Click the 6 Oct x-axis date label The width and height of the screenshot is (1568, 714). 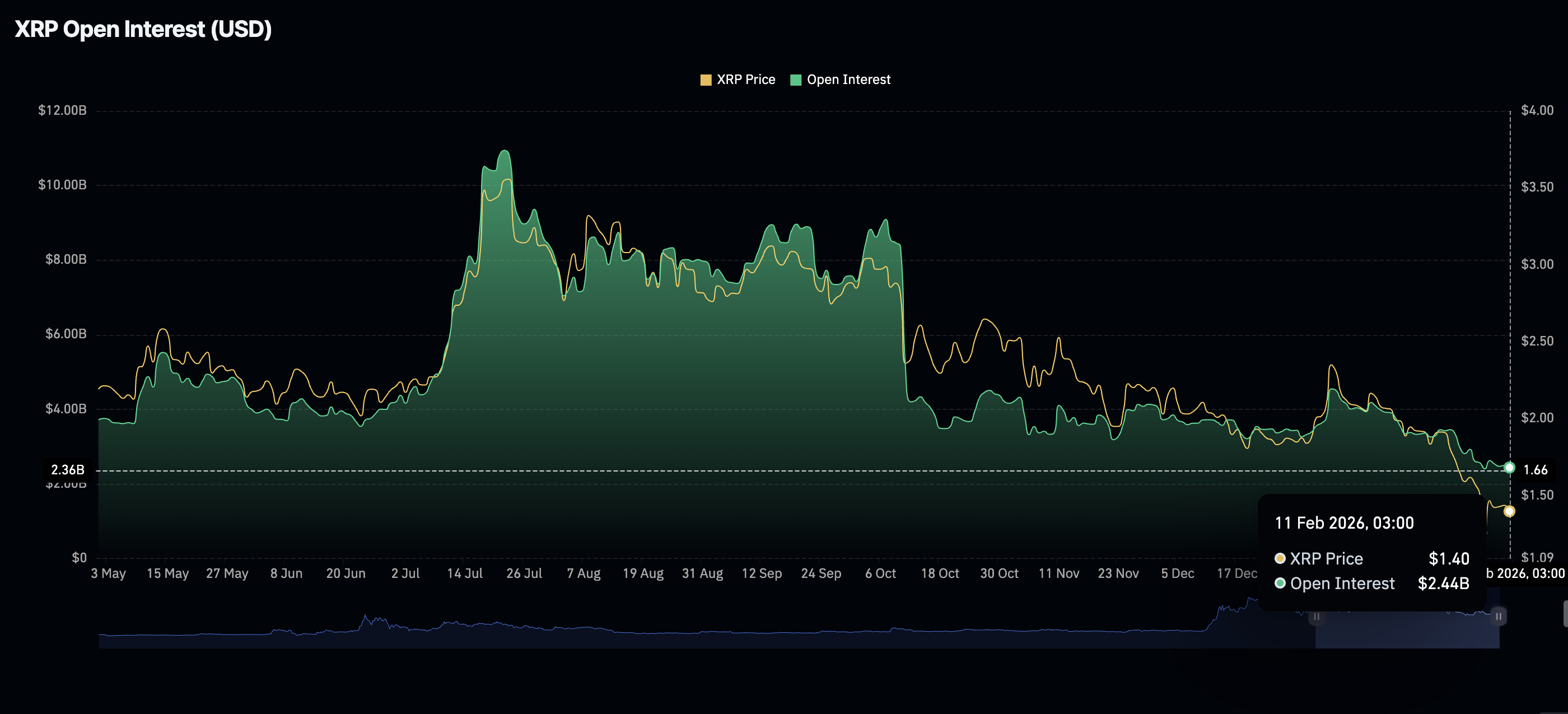coord(880,573)
